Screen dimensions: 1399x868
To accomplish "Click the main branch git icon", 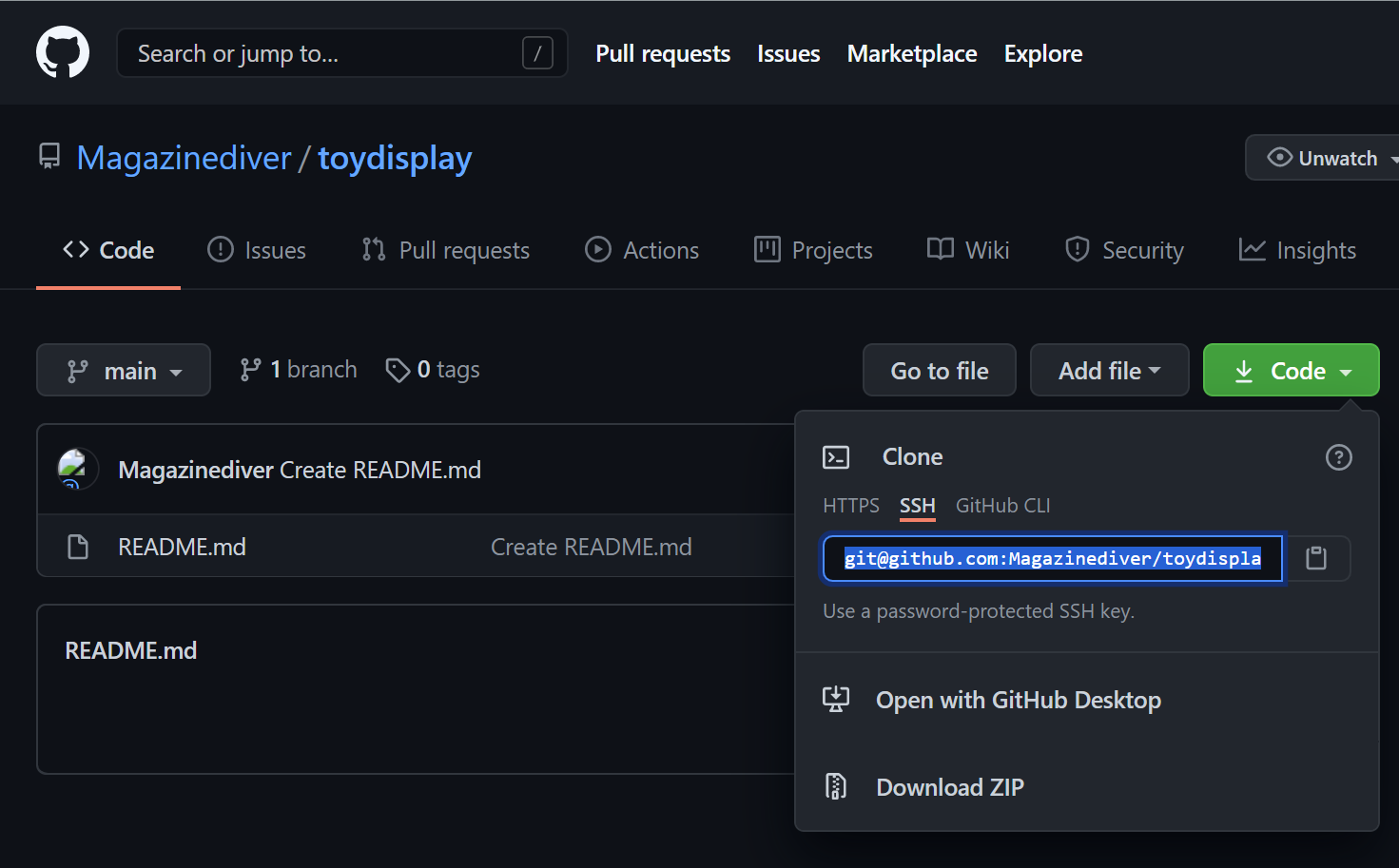I will coord(78,371).
